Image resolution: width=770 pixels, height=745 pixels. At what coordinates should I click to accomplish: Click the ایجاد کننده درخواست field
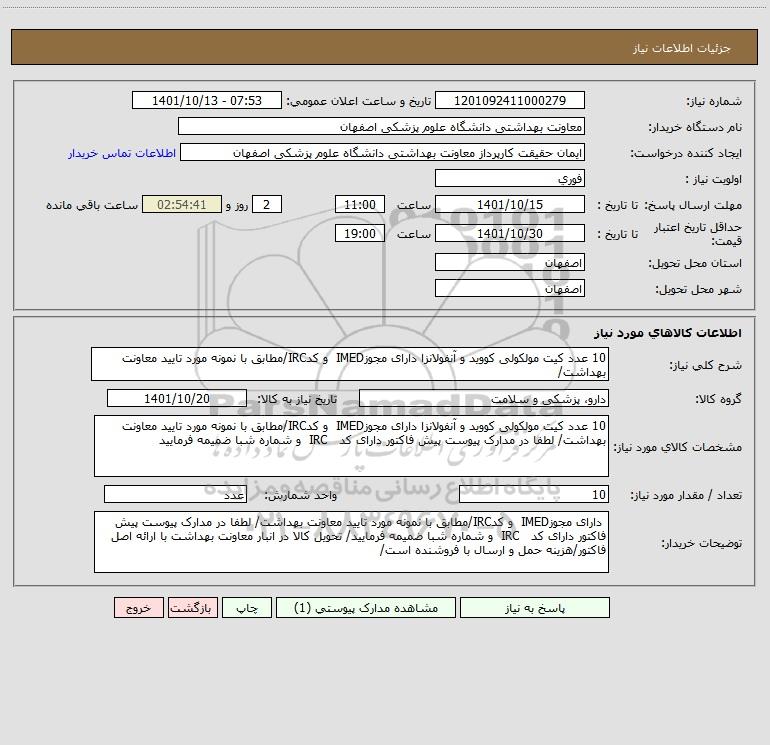pyautogui.click(x=383, y=152)
